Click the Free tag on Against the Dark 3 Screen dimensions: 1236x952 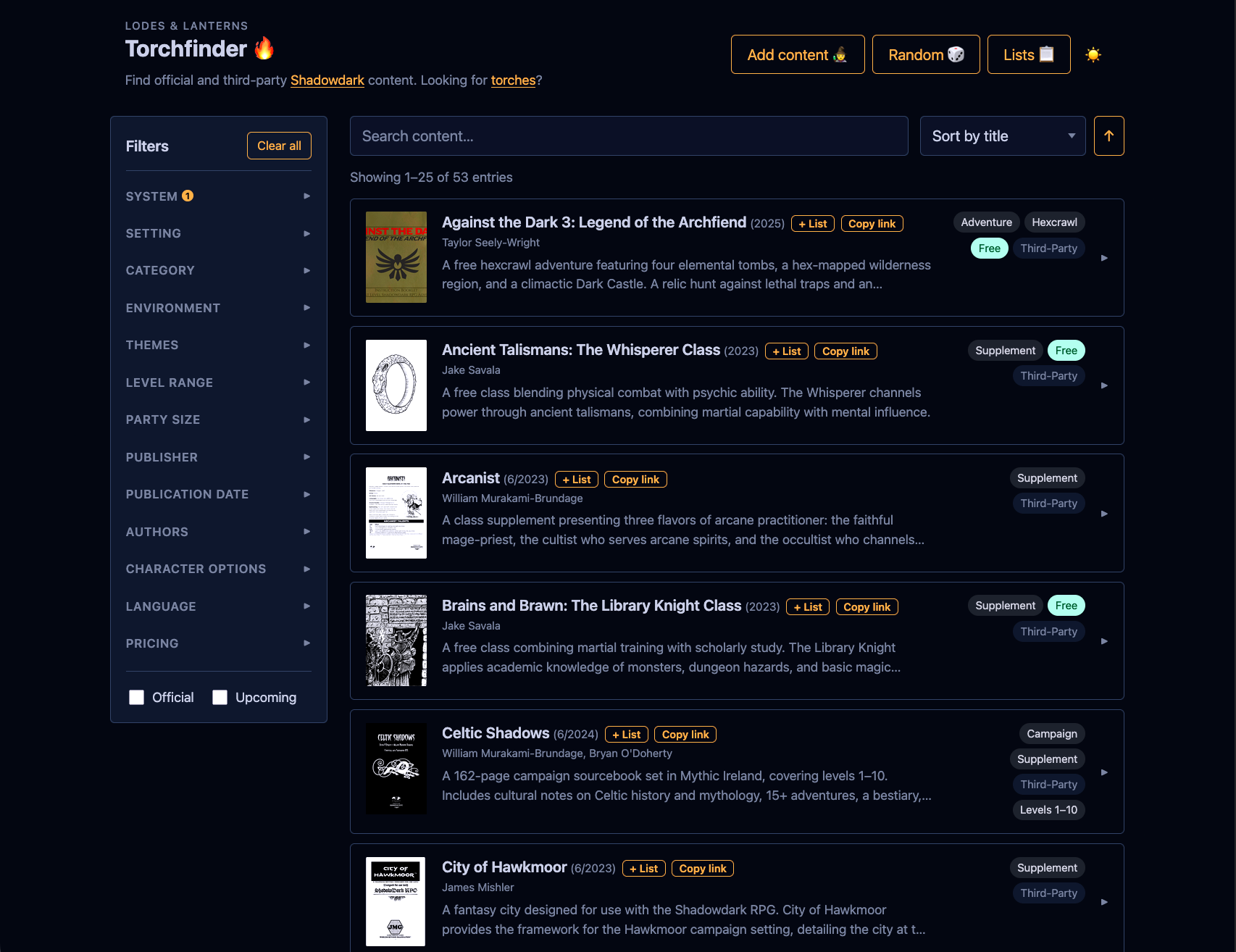989,249
